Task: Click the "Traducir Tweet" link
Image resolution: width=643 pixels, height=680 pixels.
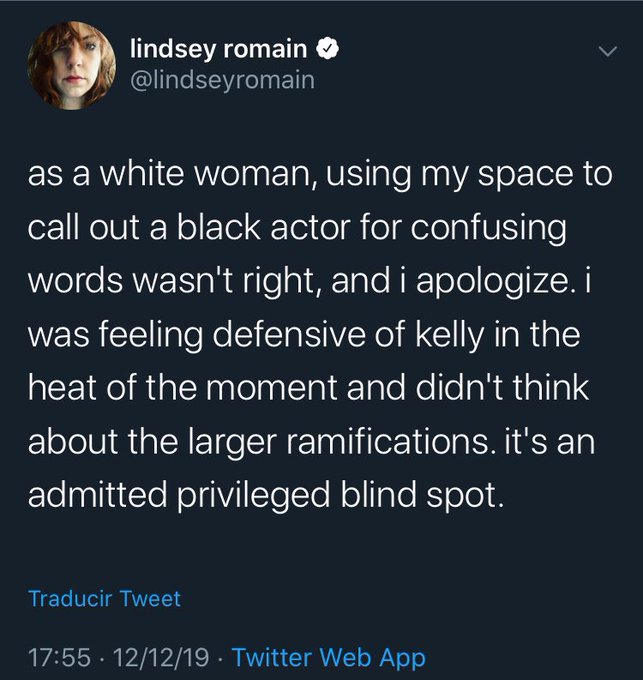Action: (105, 599)
